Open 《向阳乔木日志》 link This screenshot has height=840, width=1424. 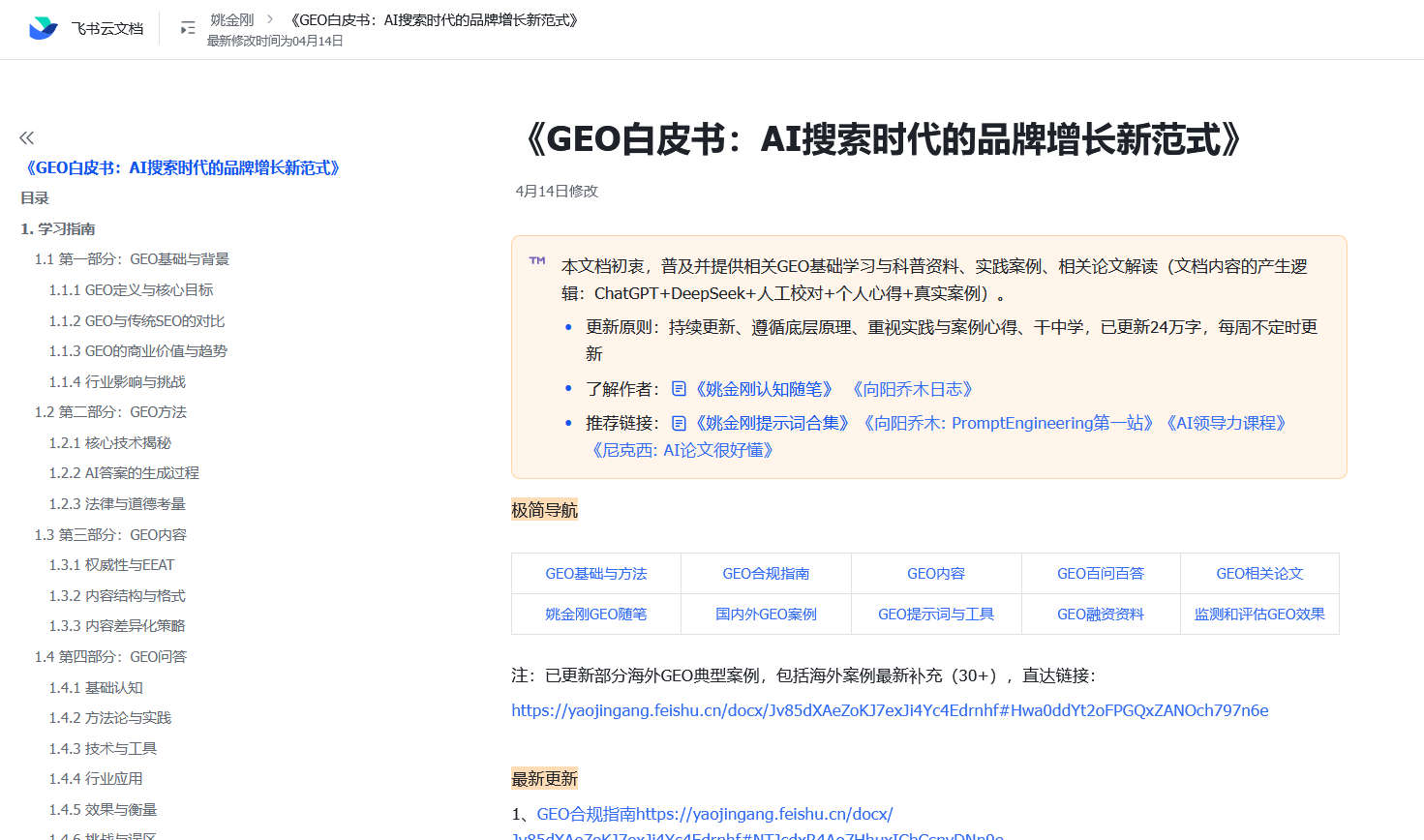click(x=912, y=389)
